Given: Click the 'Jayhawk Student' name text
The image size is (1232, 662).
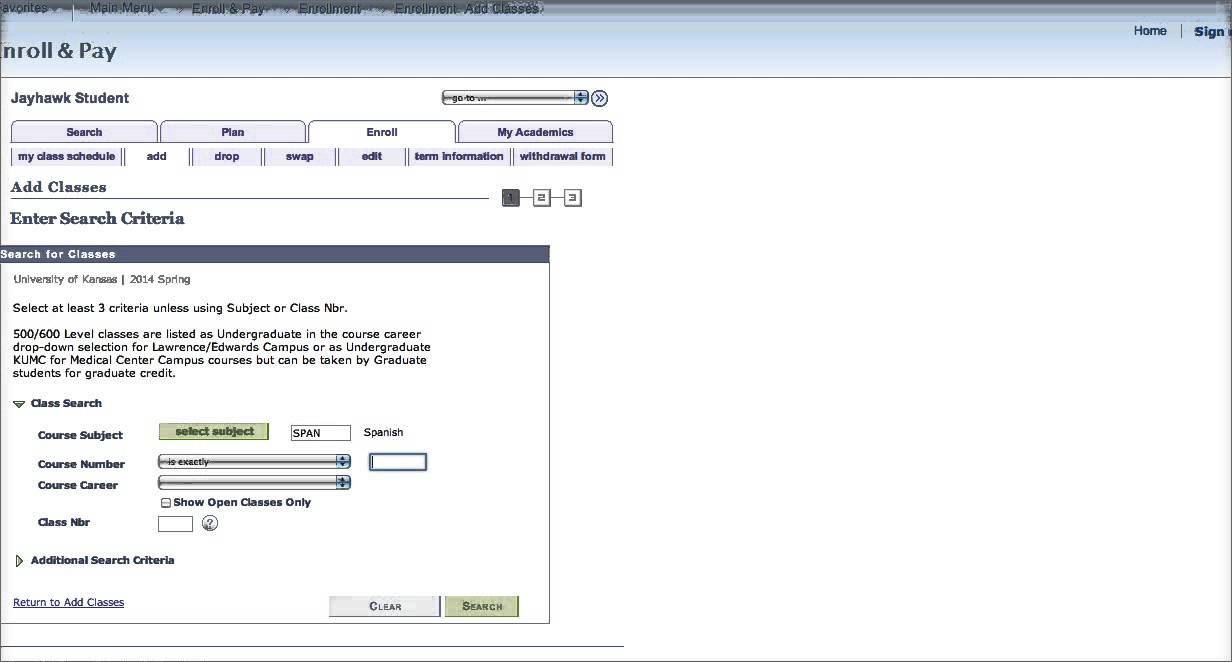Looking at the screenshot, I should (x=70, y=98).
